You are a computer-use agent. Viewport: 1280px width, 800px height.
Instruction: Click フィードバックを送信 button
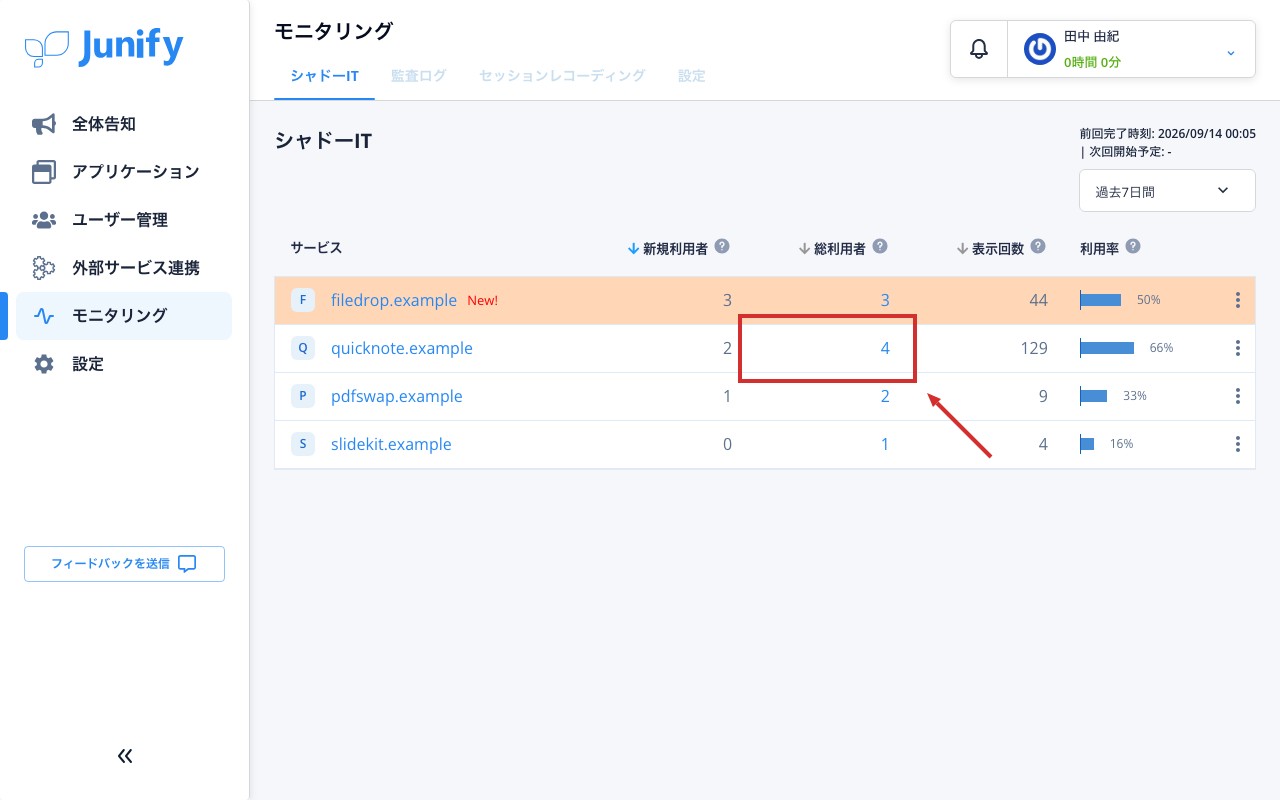point(124,564)
